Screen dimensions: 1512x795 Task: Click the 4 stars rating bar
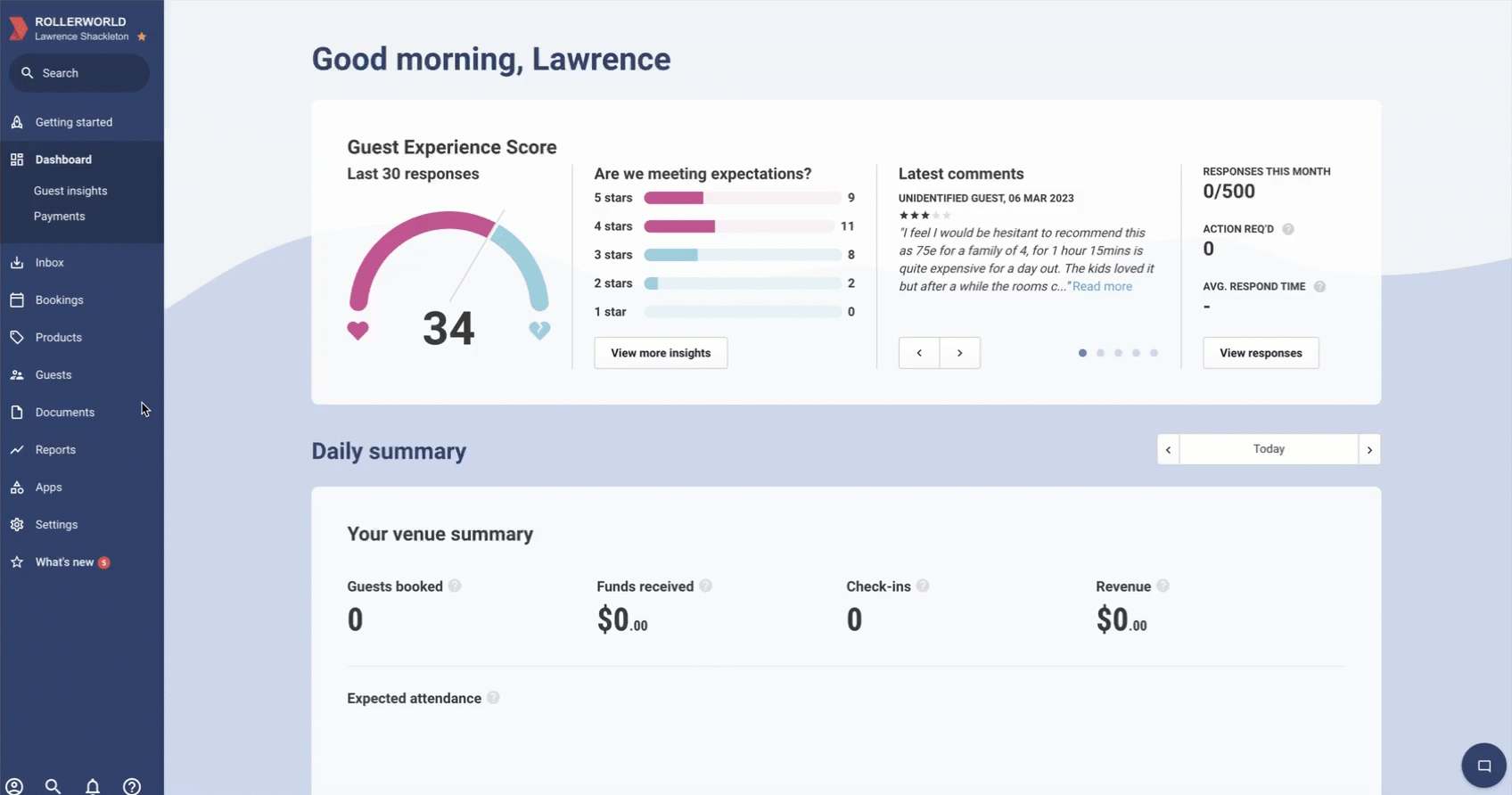click(740, 226)
